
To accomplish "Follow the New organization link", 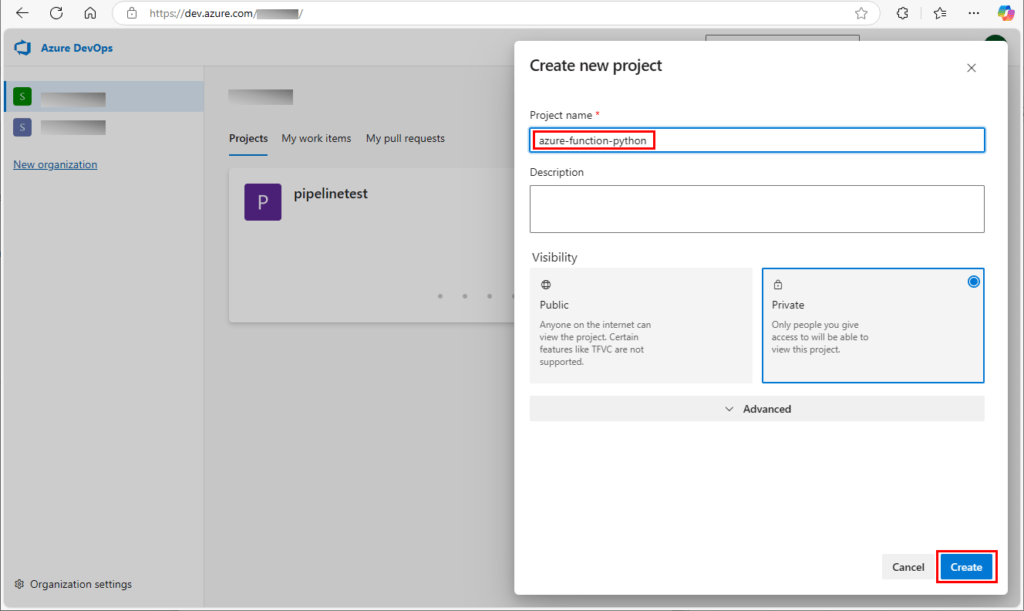I will point(54,164).
